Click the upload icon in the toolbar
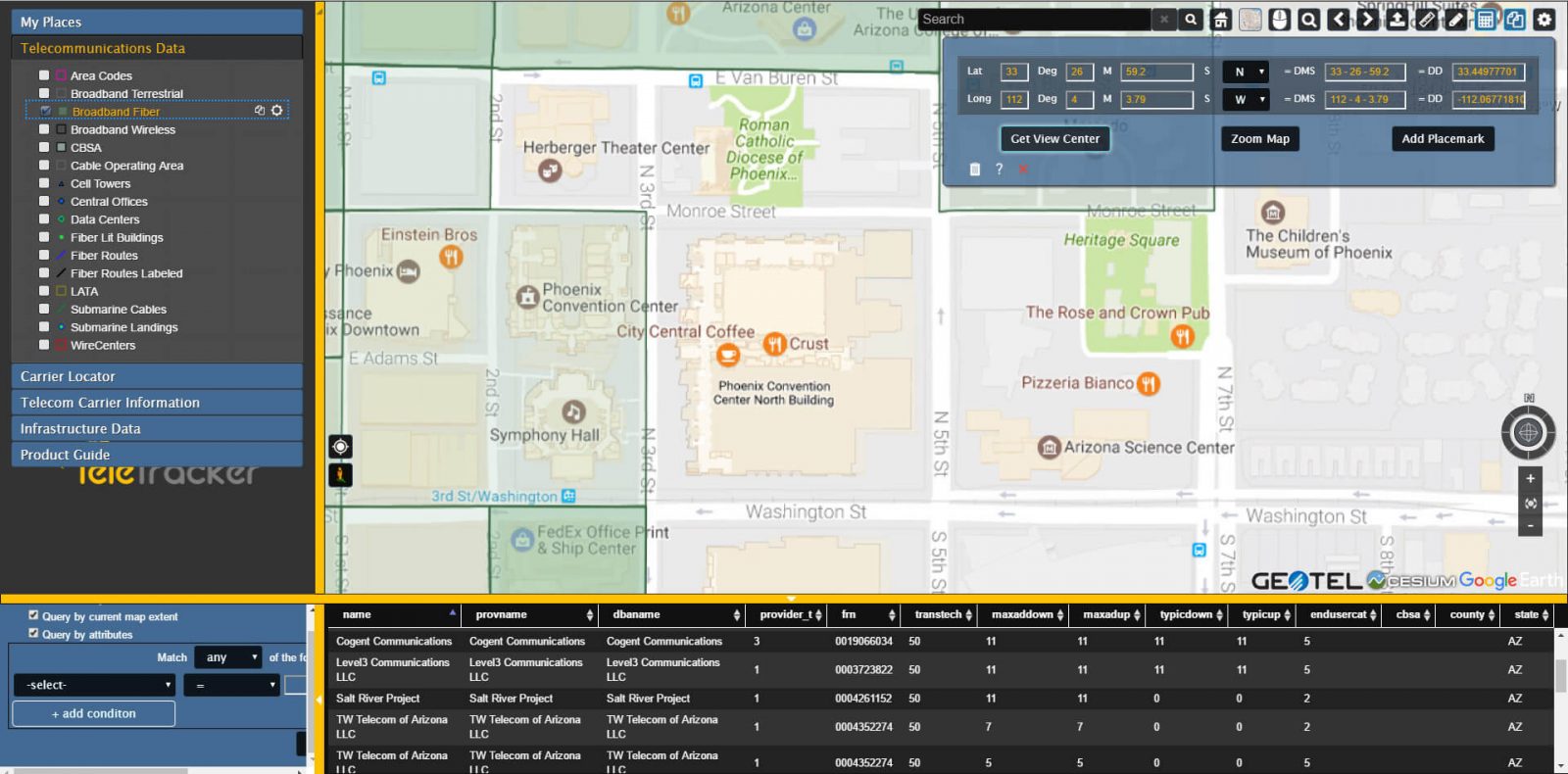Screen dimensions: 1568x774 pos(1397,20)
